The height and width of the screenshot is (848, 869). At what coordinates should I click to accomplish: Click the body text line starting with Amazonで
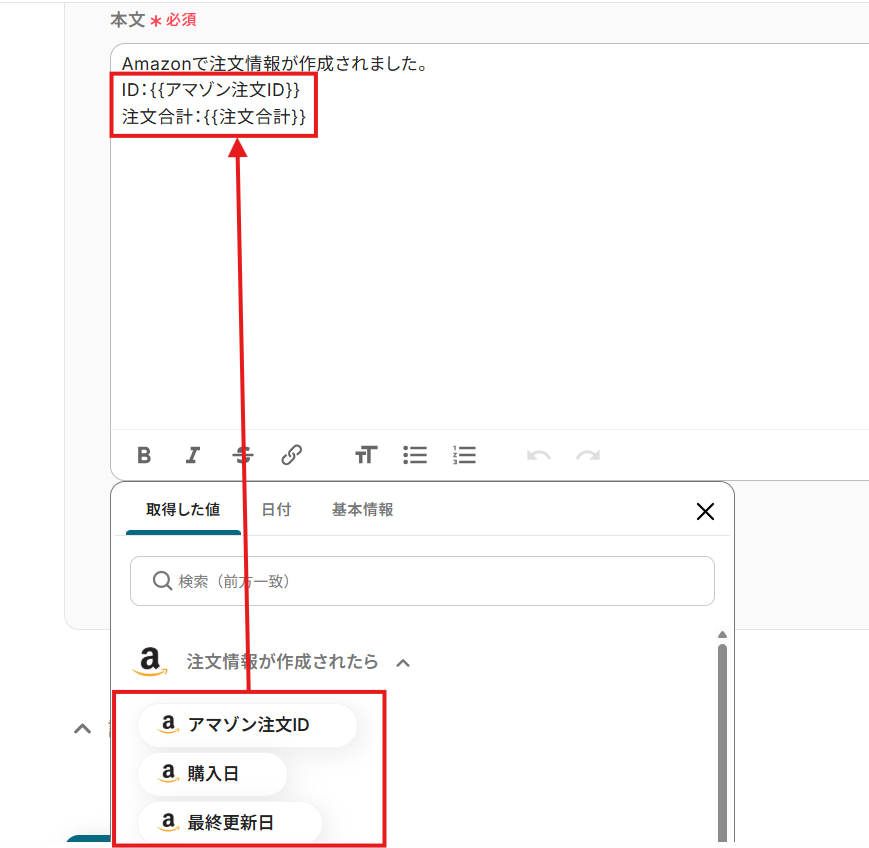pos(275,64)
